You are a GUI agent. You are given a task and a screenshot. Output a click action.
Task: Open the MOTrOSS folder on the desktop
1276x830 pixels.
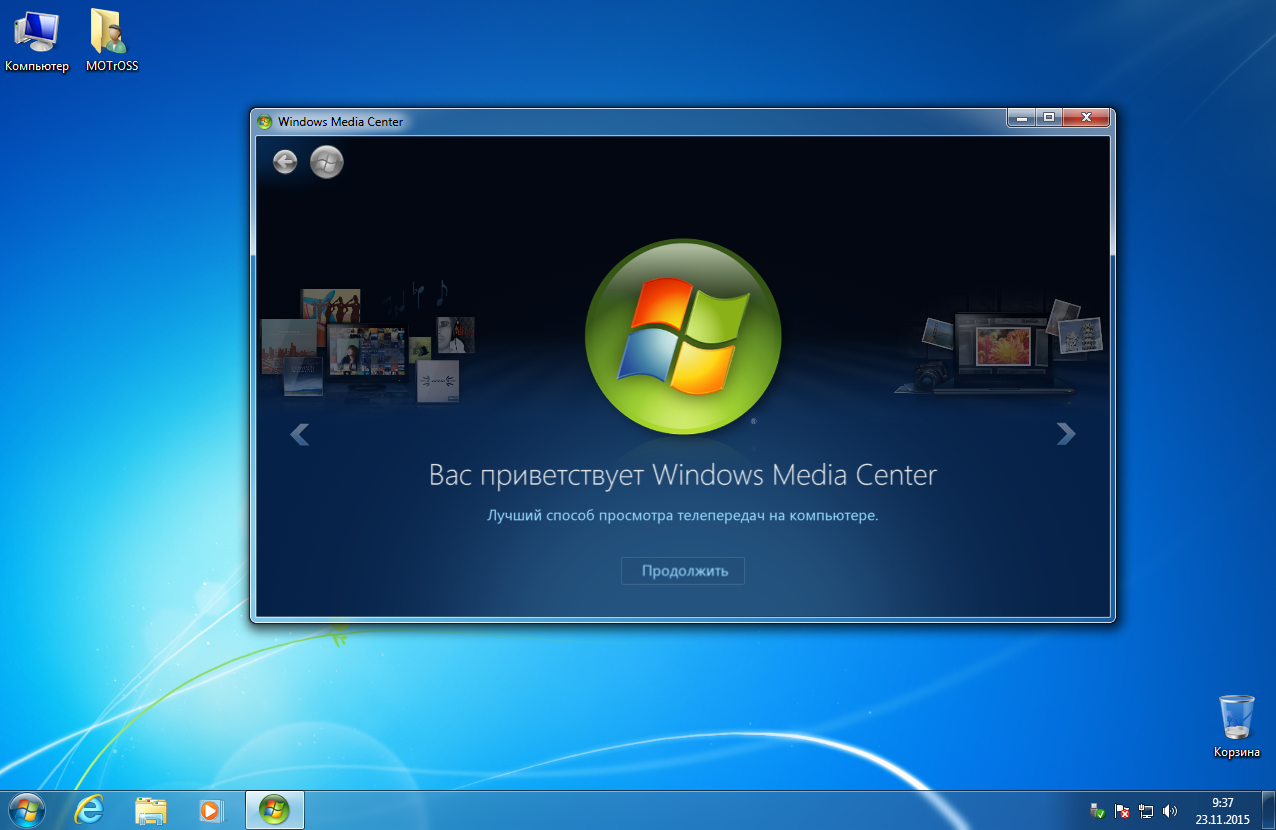point(111,42)
